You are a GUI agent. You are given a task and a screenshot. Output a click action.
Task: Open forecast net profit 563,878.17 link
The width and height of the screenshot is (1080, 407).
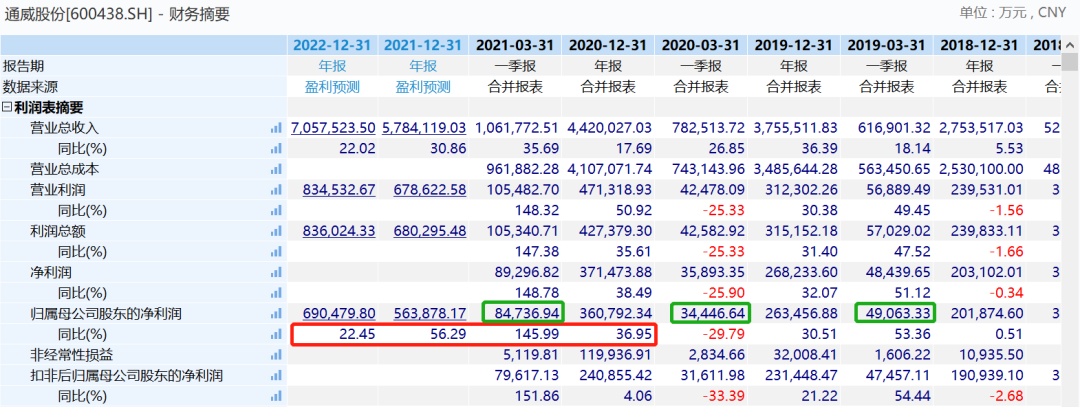pos(430,314)
